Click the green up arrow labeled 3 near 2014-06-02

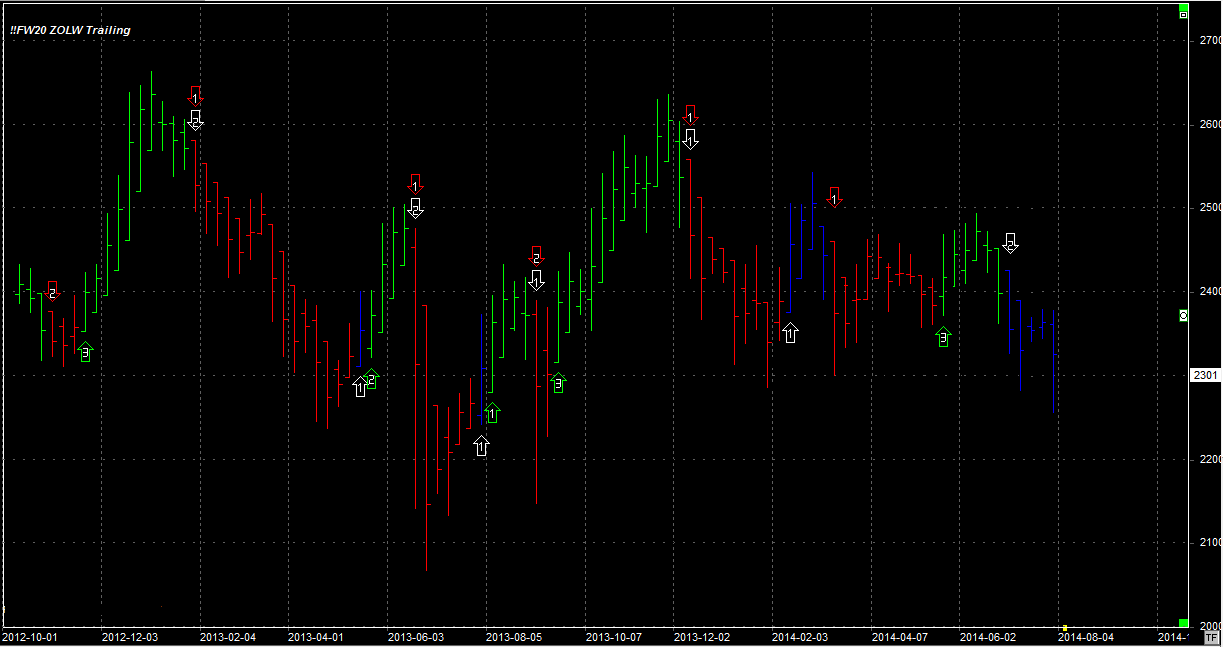(943, 338)
